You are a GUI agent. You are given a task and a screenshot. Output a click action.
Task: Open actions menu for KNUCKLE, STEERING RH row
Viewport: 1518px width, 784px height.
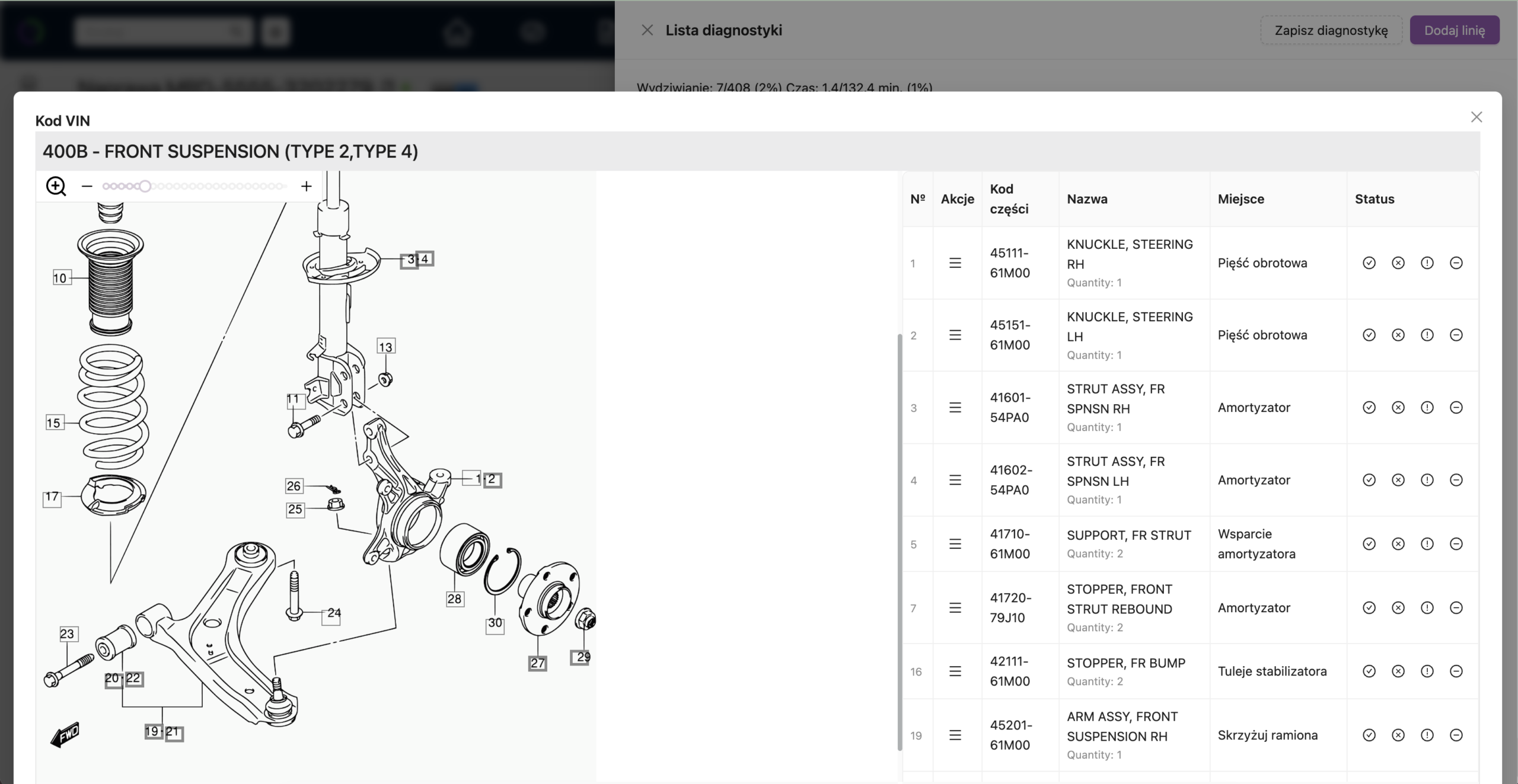click(955, 263)
